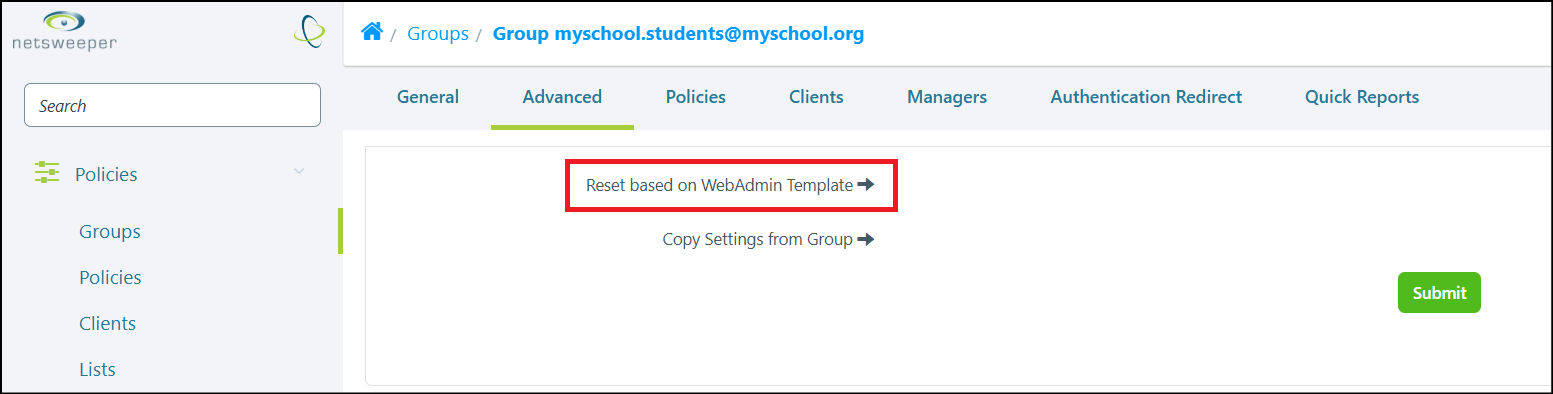Open the Managers tab
Screen dimensions: 1553x394
[947, 97]
